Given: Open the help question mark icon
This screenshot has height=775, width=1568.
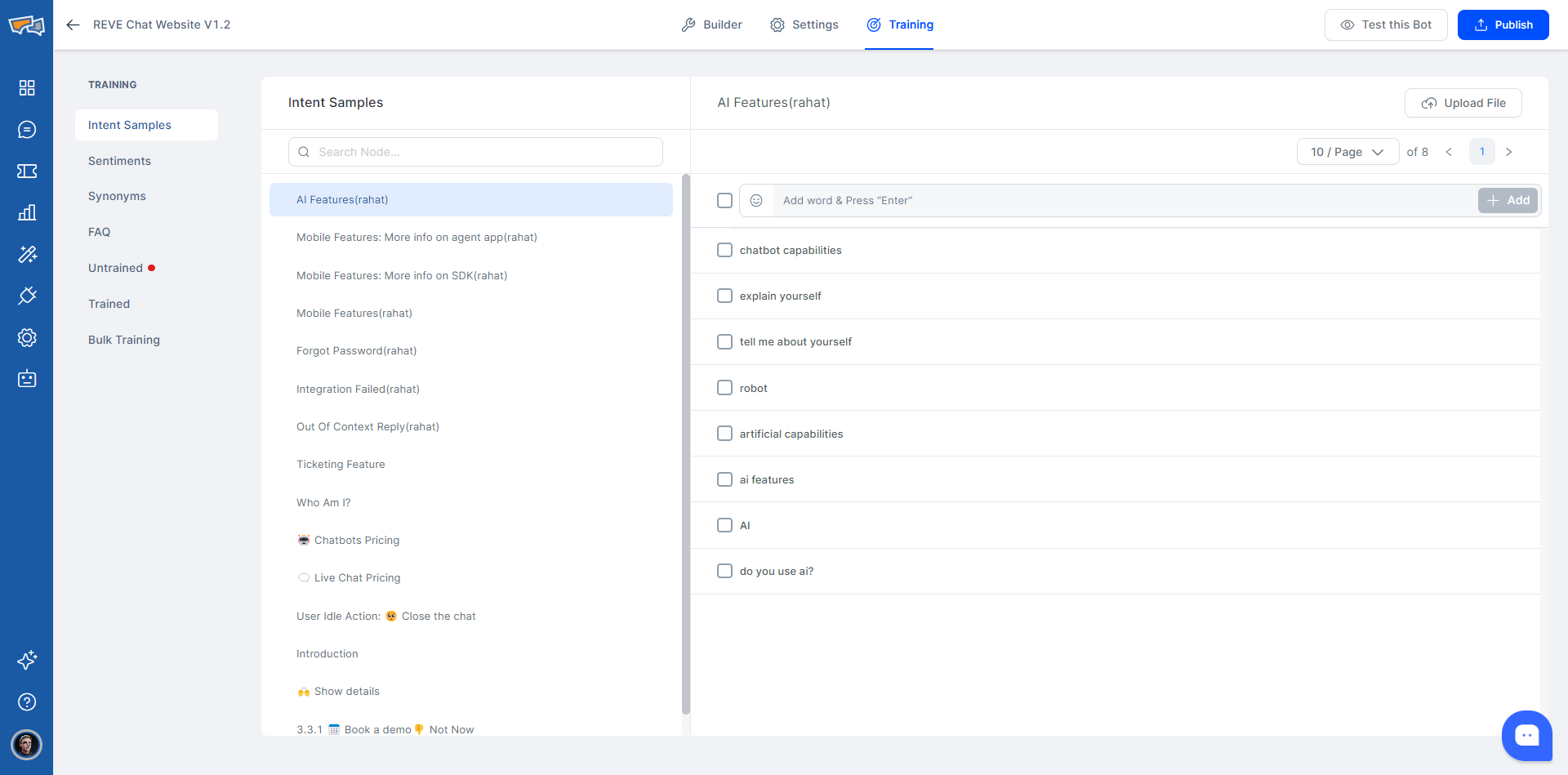Looking at the screenshot, I should point(27,702).
